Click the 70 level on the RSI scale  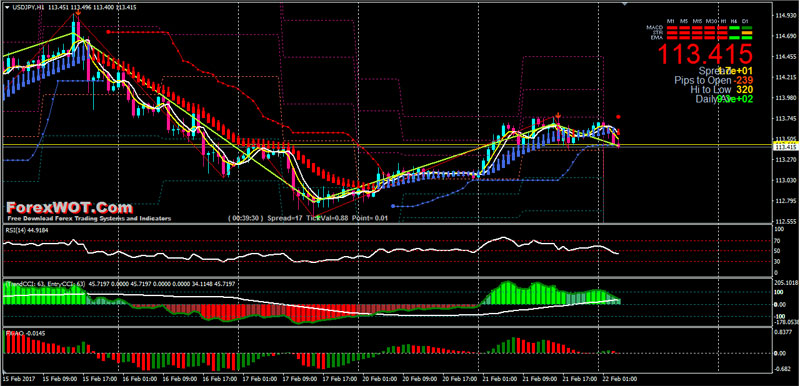tap(778, 241)
